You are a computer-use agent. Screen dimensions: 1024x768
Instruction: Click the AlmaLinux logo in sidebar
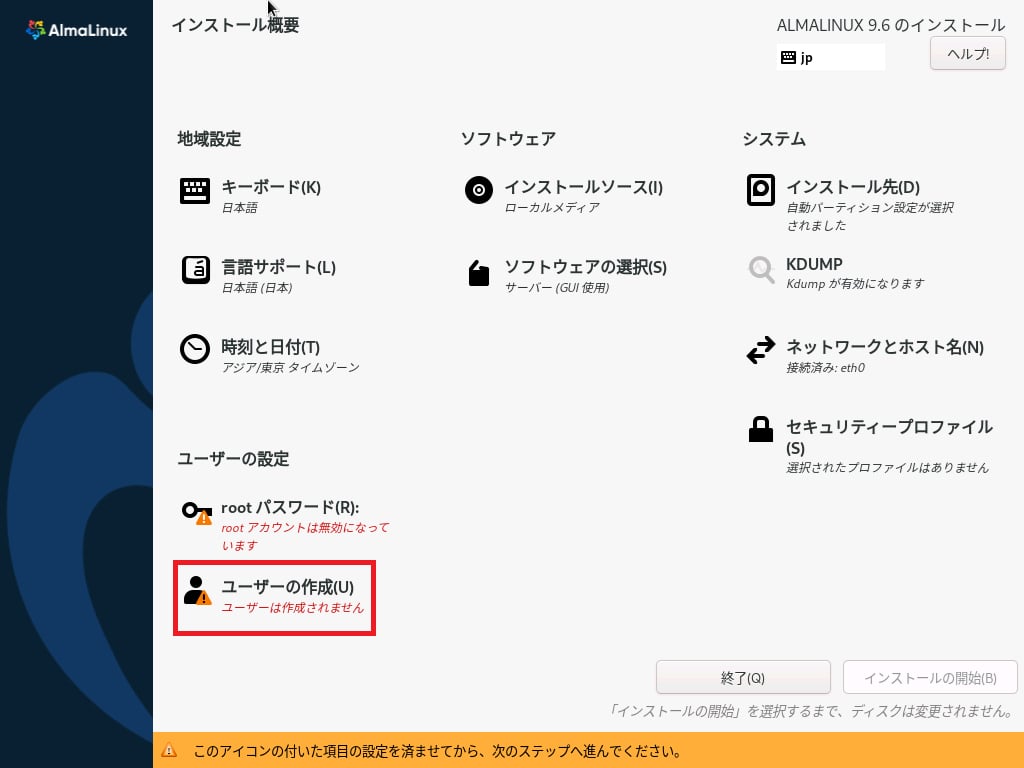click(x=76, y=30)
